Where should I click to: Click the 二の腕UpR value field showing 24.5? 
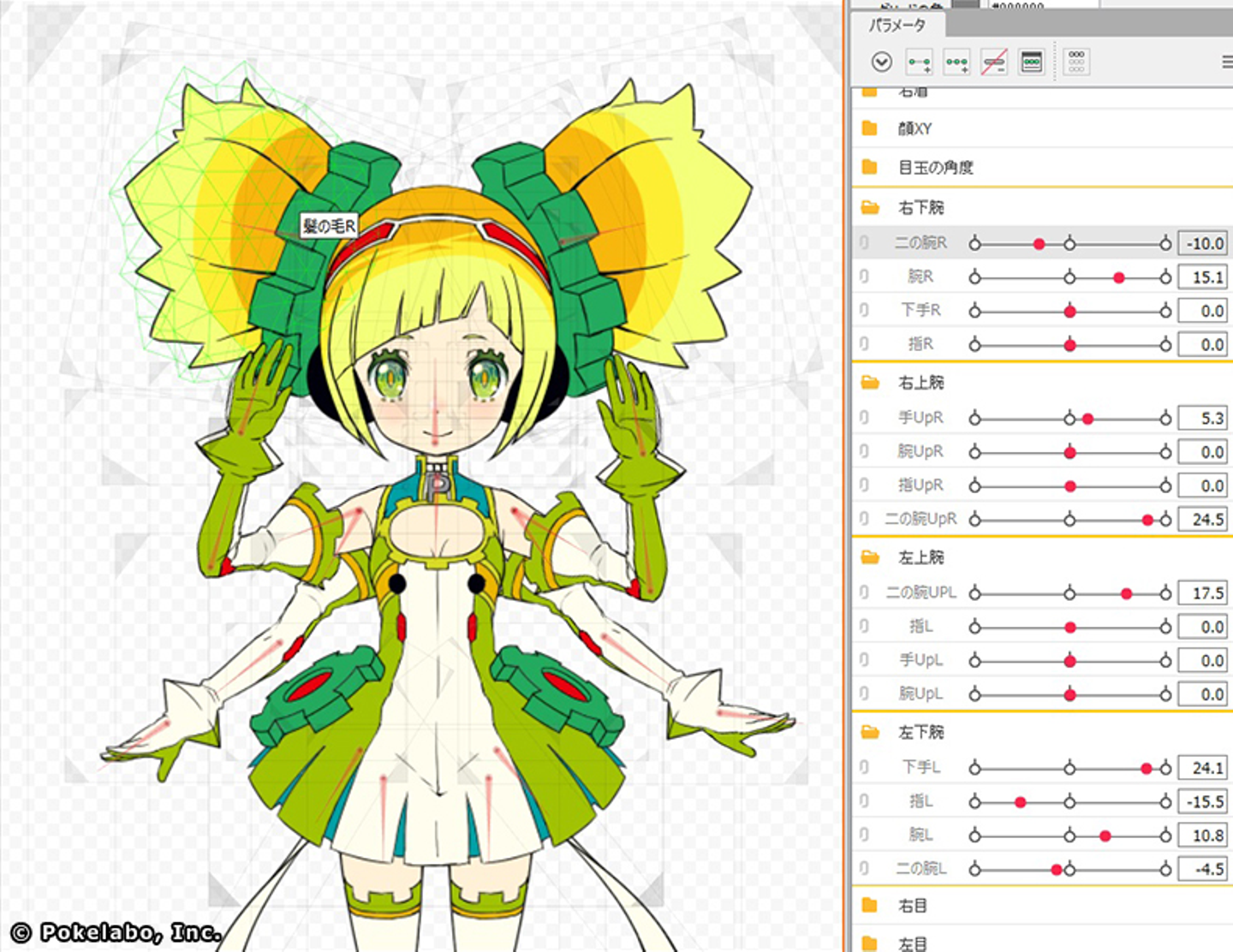pos(1203,519)
